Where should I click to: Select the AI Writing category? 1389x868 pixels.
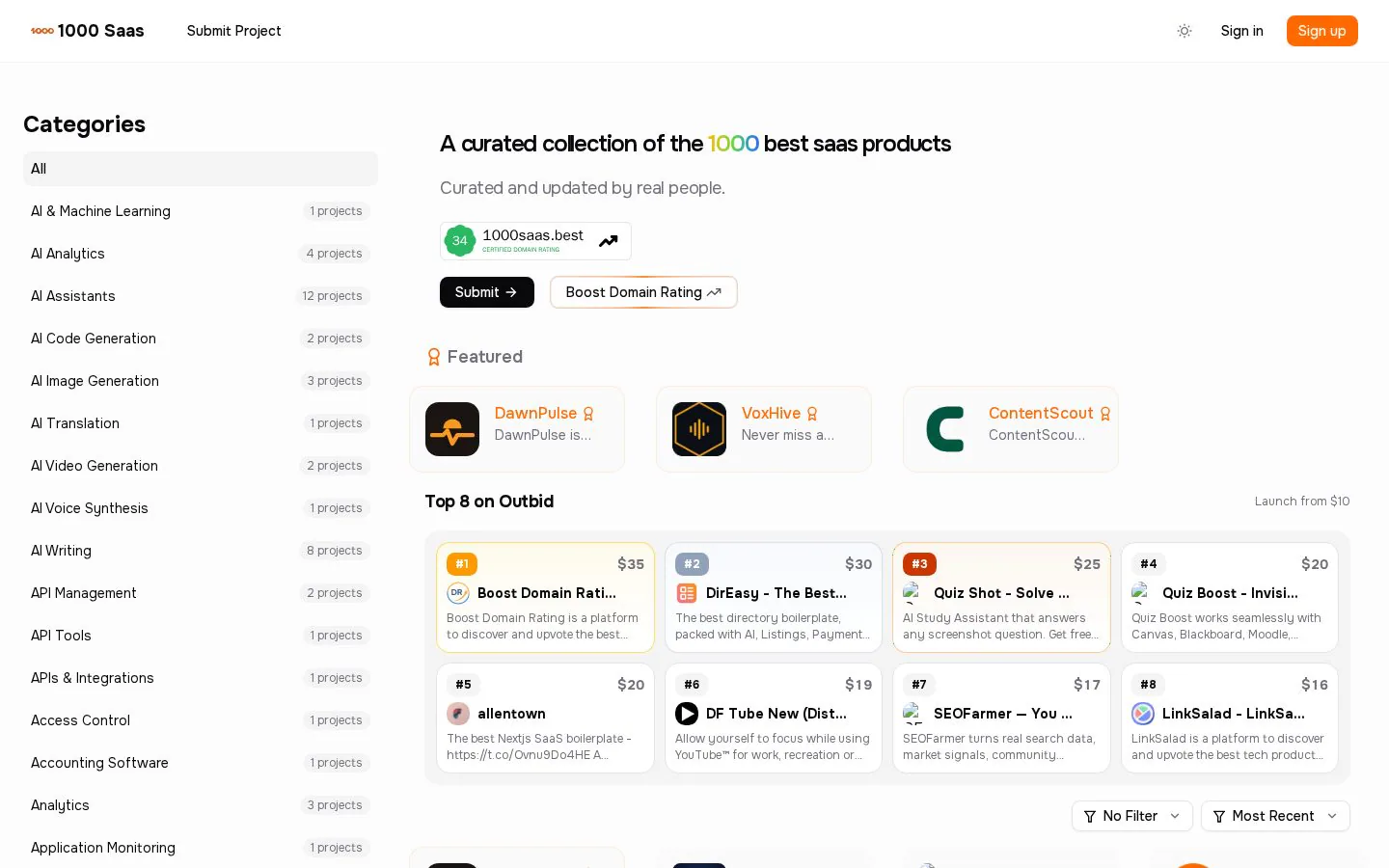click(x=201, y=551)
